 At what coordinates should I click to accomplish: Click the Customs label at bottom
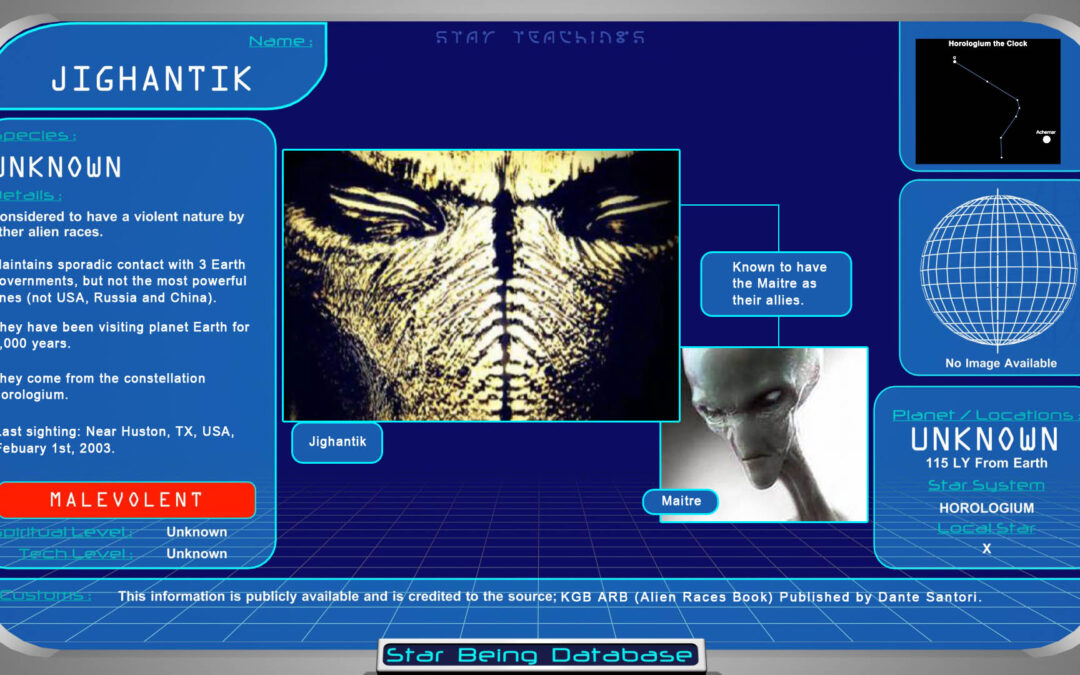tap(46, 596)
